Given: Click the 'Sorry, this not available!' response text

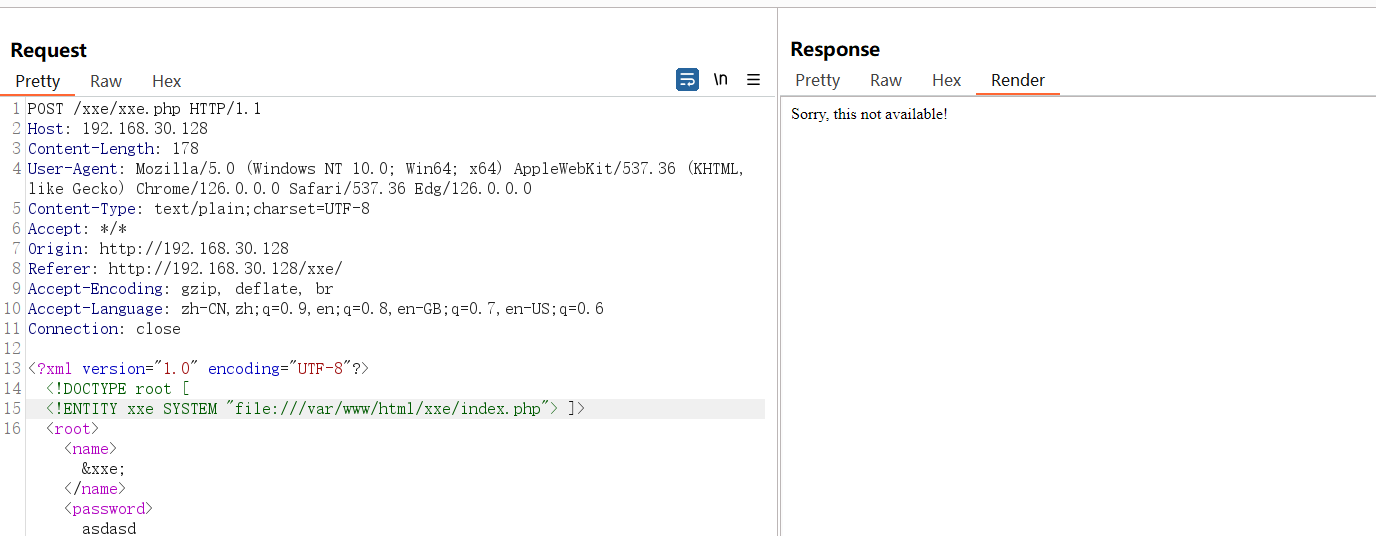Looking at the screenshot, I should click(x=869, y=114).
